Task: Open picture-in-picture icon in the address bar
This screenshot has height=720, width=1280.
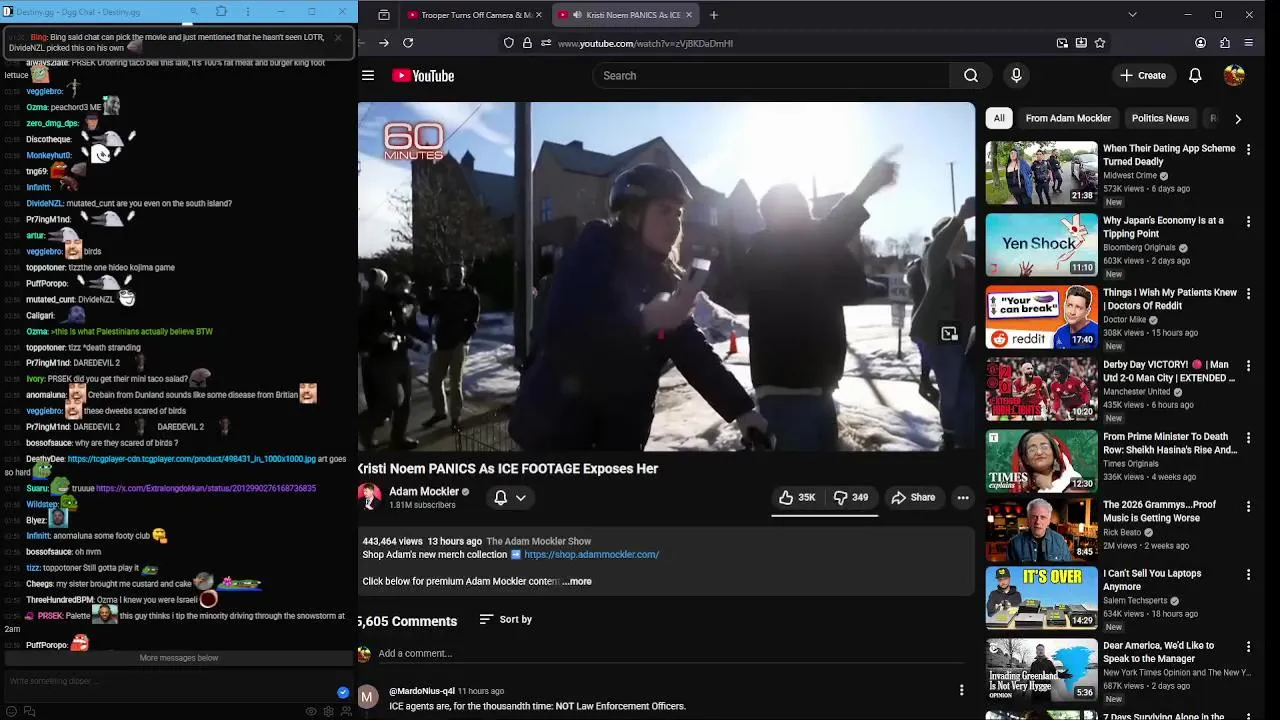Action: (x=1062, y=43)
